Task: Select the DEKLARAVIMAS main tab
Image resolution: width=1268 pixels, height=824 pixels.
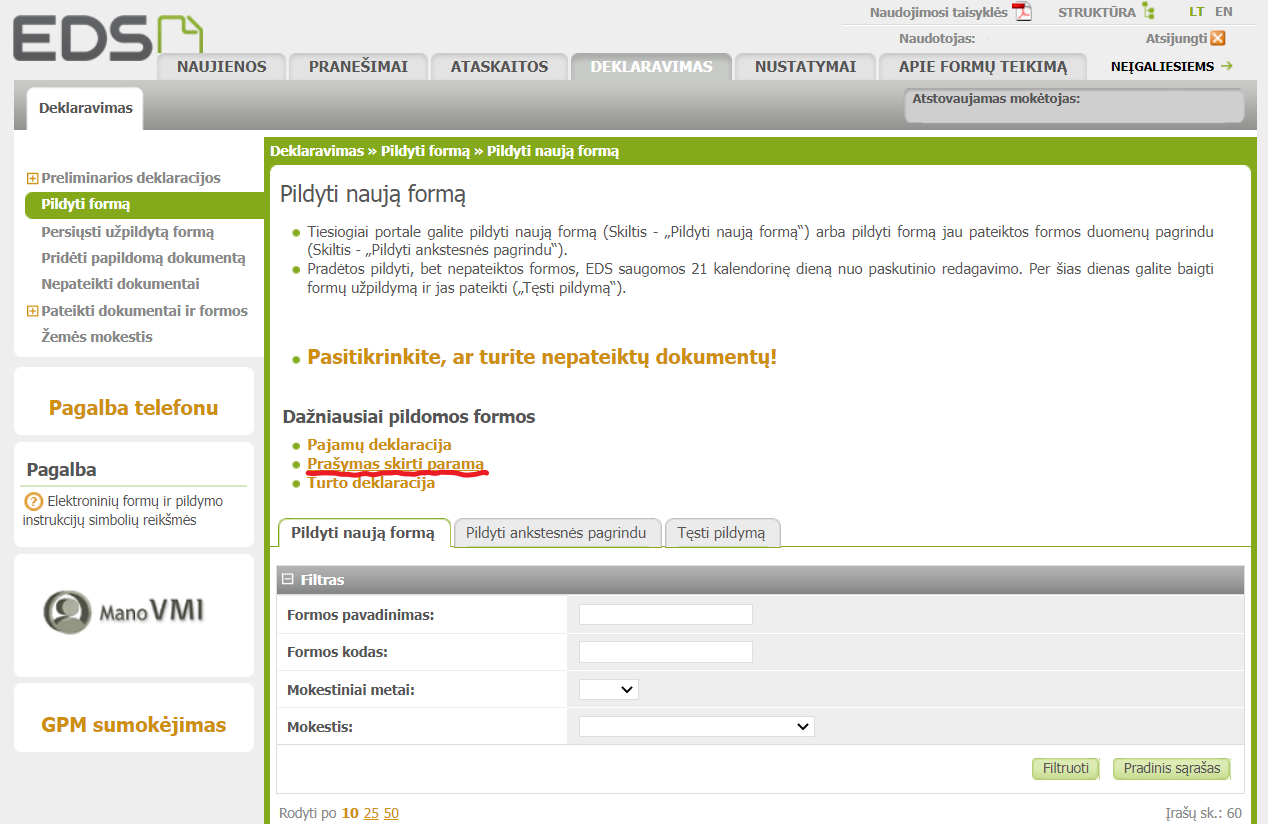Action: [x=651, y=67]
